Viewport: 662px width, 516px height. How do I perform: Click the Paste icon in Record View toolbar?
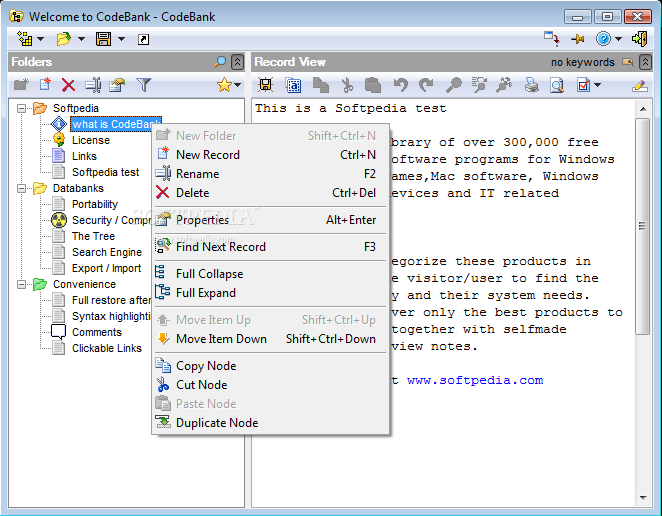[373, 85]
